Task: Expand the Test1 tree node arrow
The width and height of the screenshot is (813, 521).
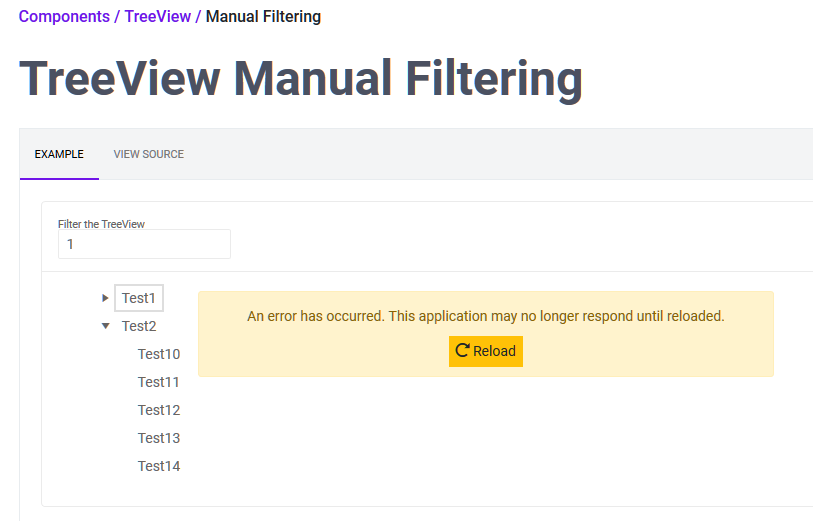Action: (105, 298)
